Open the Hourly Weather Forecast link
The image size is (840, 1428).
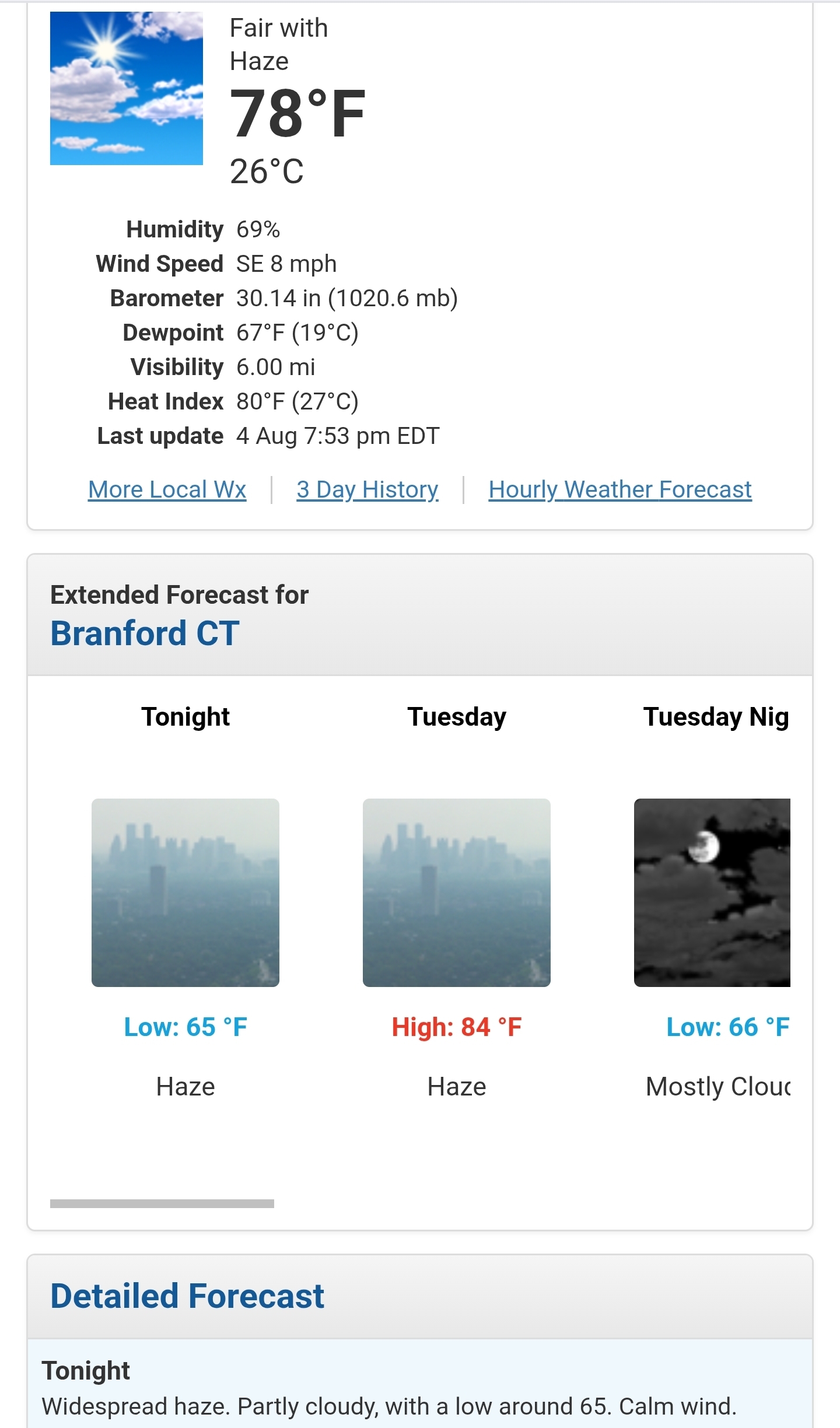[620, 489]
